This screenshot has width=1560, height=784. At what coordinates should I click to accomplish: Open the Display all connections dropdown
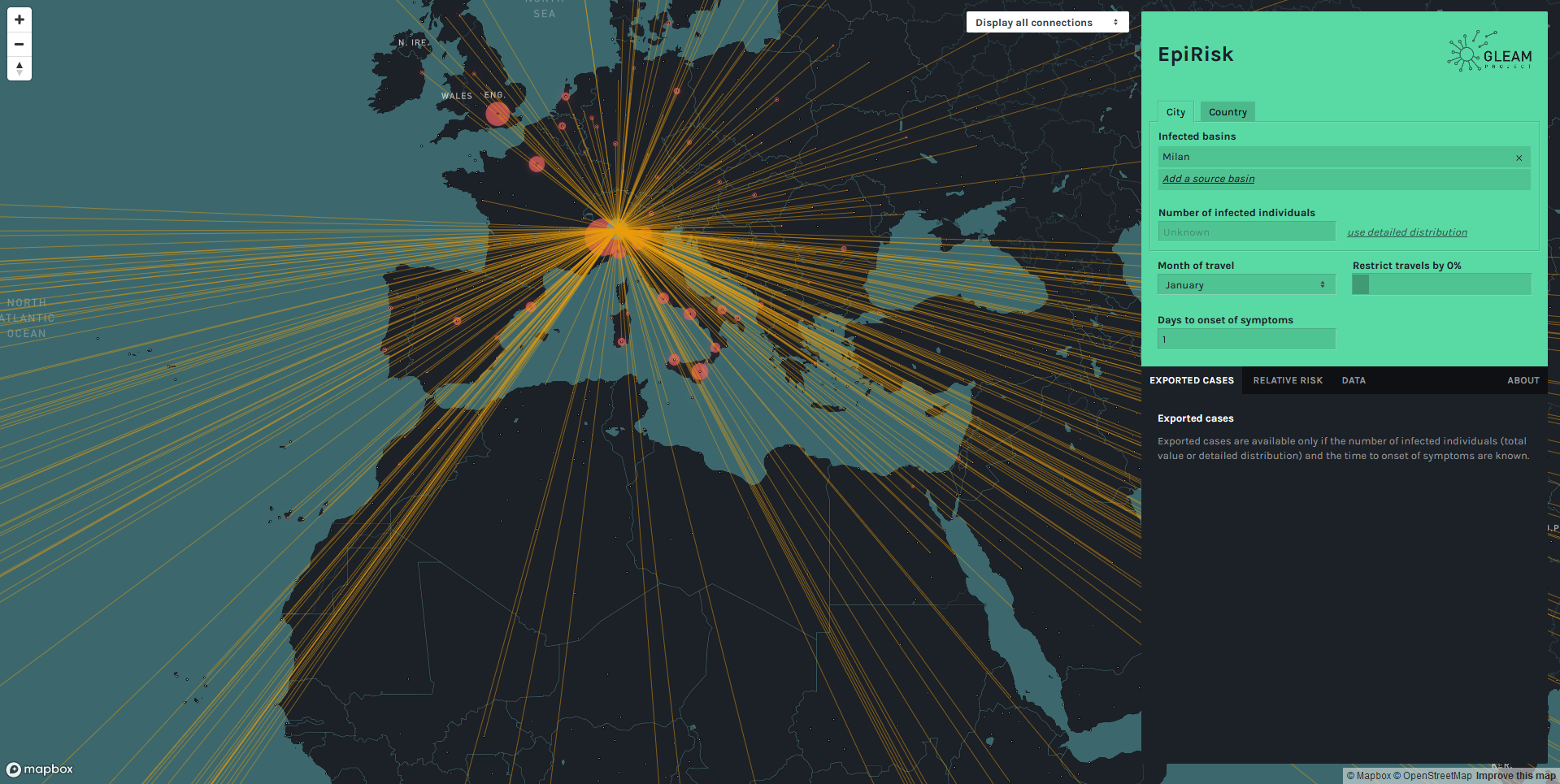[x=1047, y=23]
